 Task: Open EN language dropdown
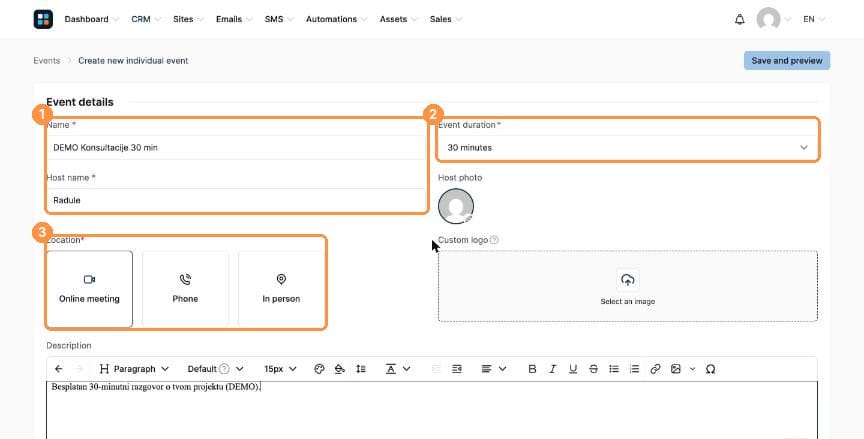(814, 19)
